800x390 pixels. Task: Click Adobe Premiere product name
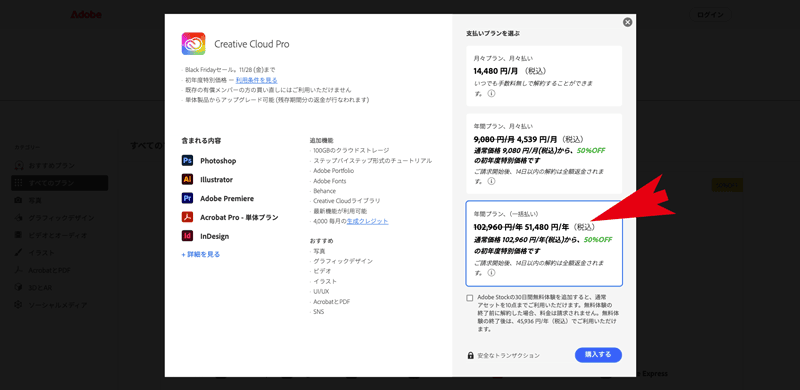click(227, 199)
